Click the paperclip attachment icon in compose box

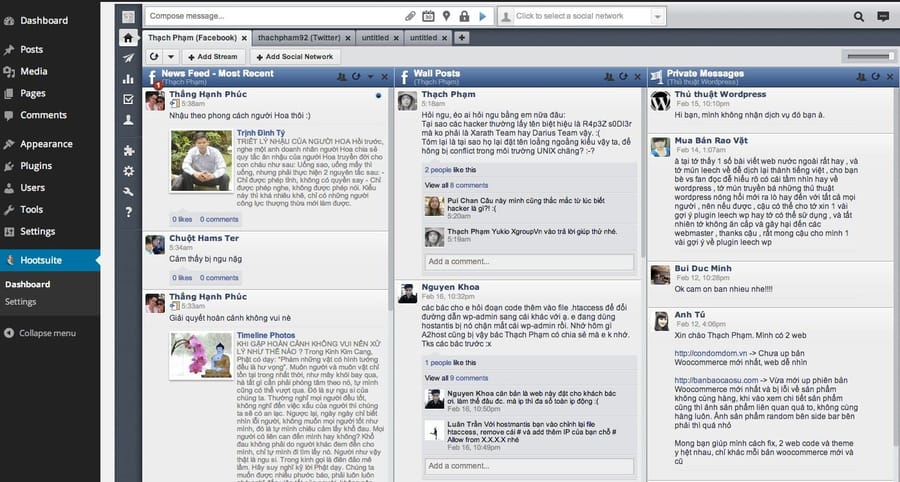pyautogui.click(x=410, y=16)
